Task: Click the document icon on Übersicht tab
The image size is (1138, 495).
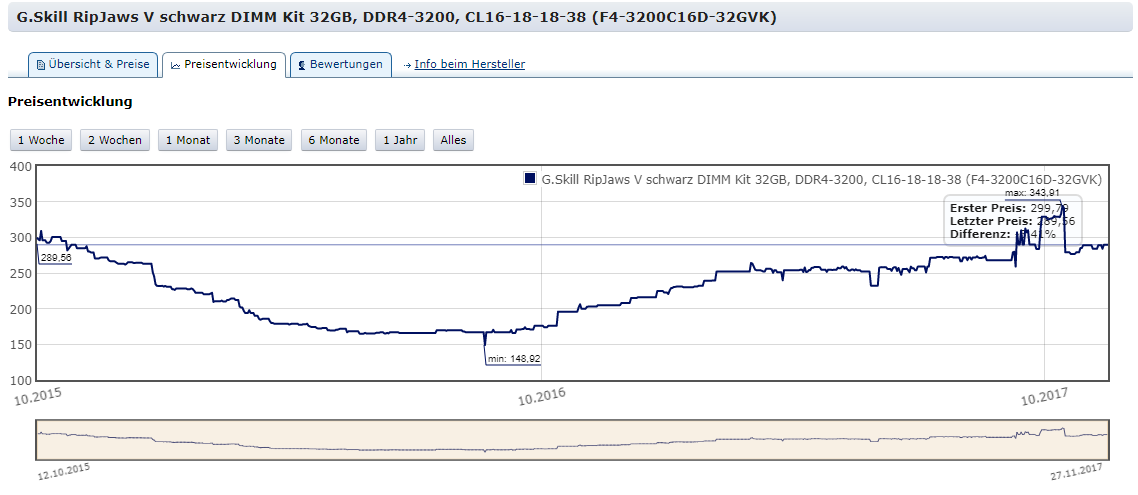Action: click(41, 65)
